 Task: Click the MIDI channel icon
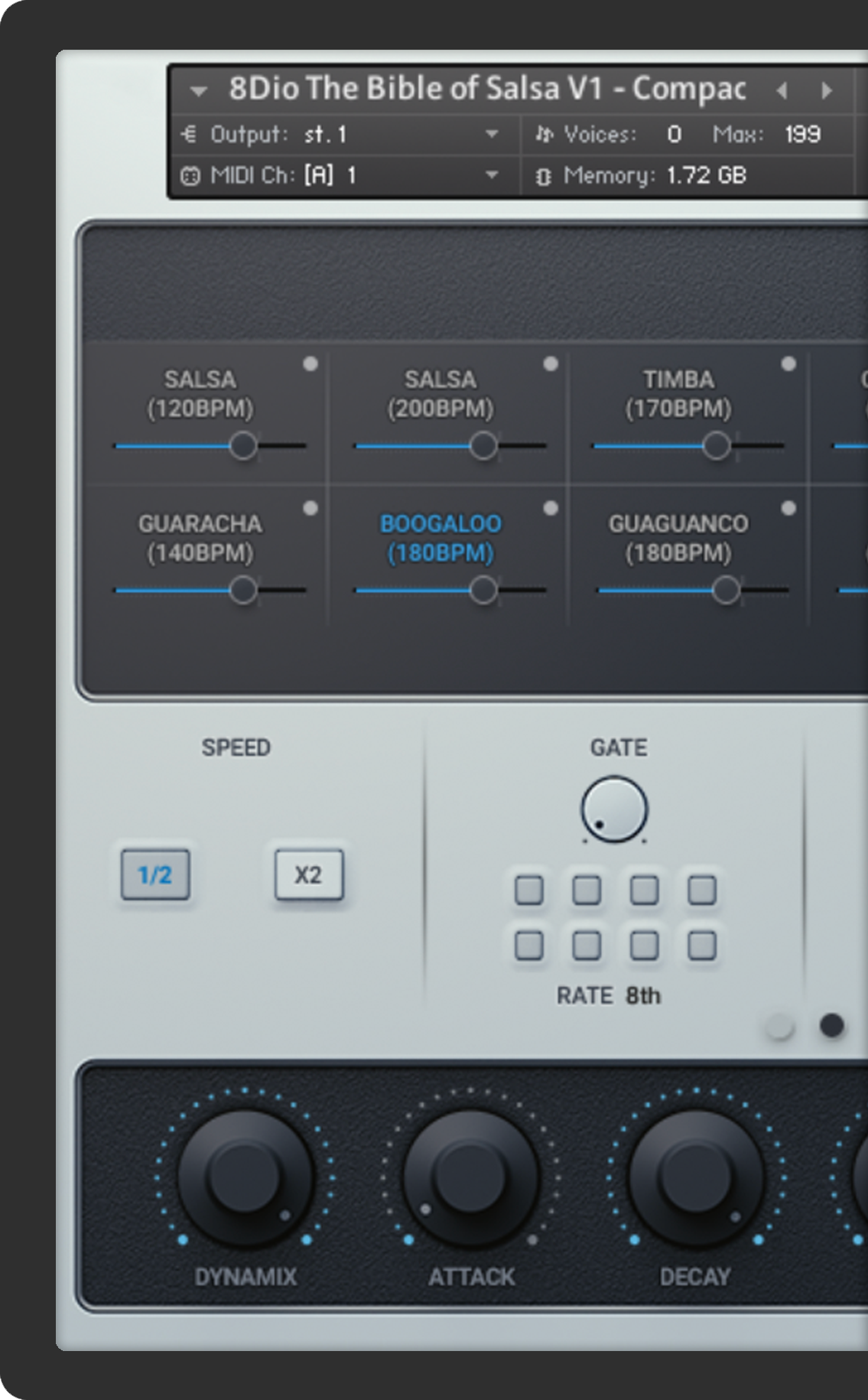pos(189,176)
